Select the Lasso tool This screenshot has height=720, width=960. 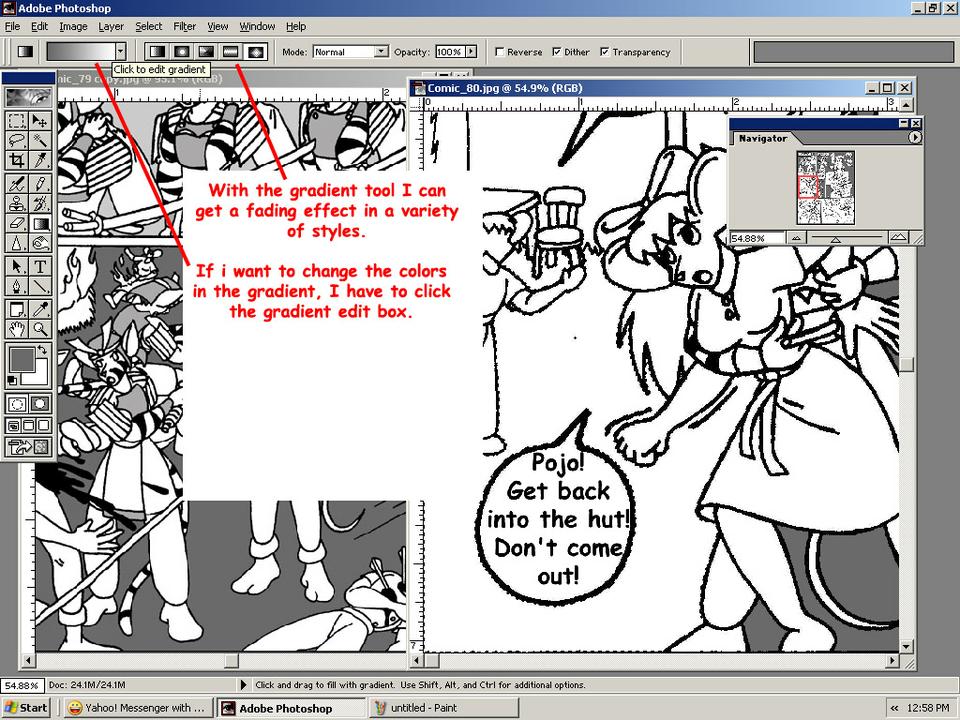coord(17,140)
